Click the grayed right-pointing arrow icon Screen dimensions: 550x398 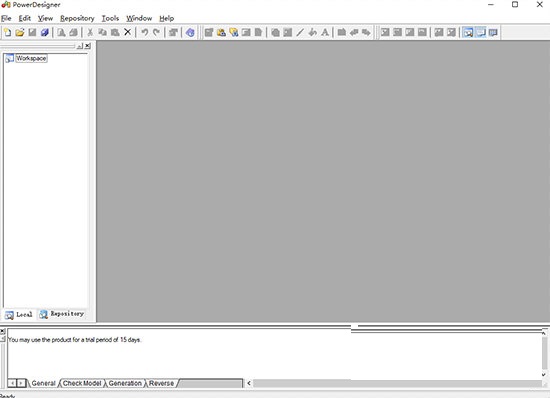point(366,33)
